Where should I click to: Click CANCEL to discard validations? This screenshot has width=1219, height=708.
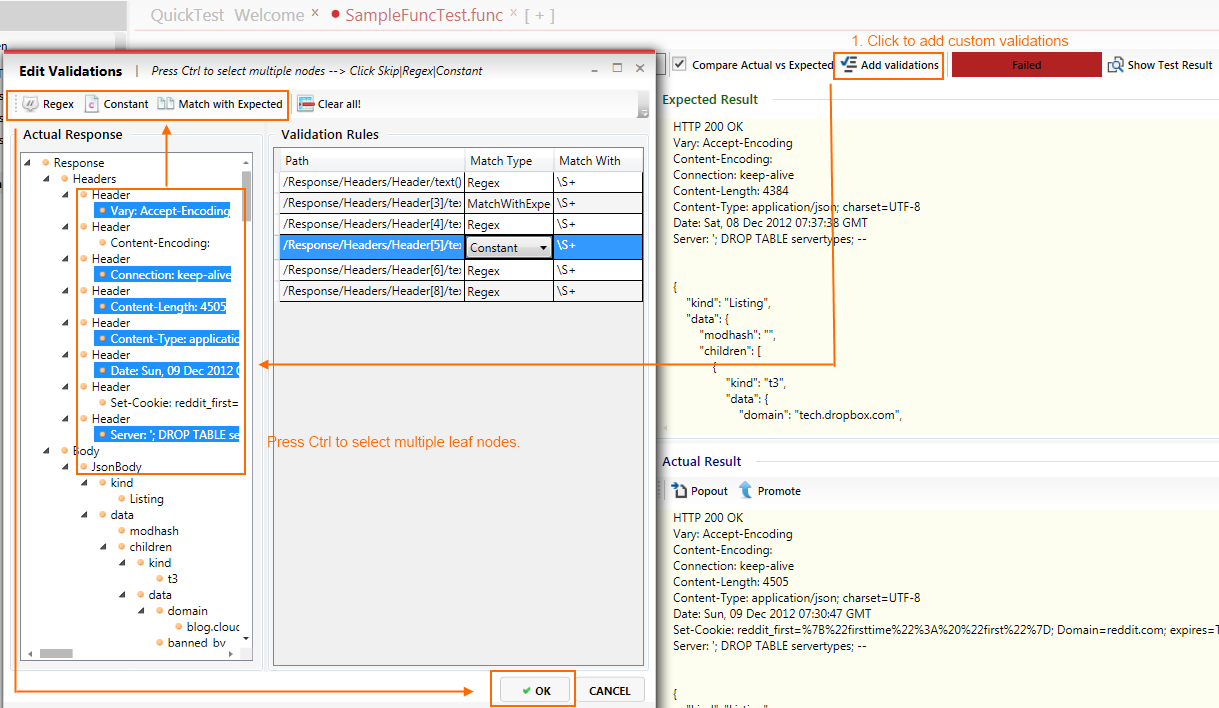[609, 690]
